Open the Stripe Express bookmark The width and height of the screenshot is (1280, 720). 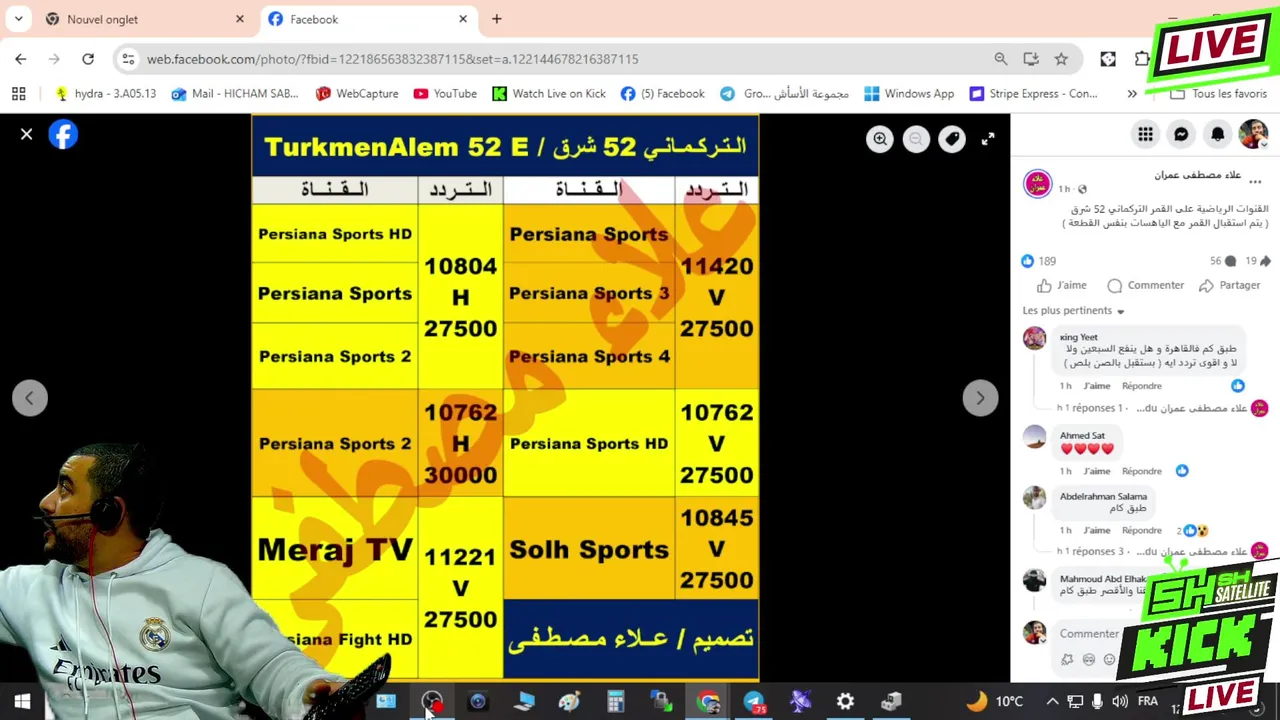pos(1033,93)
